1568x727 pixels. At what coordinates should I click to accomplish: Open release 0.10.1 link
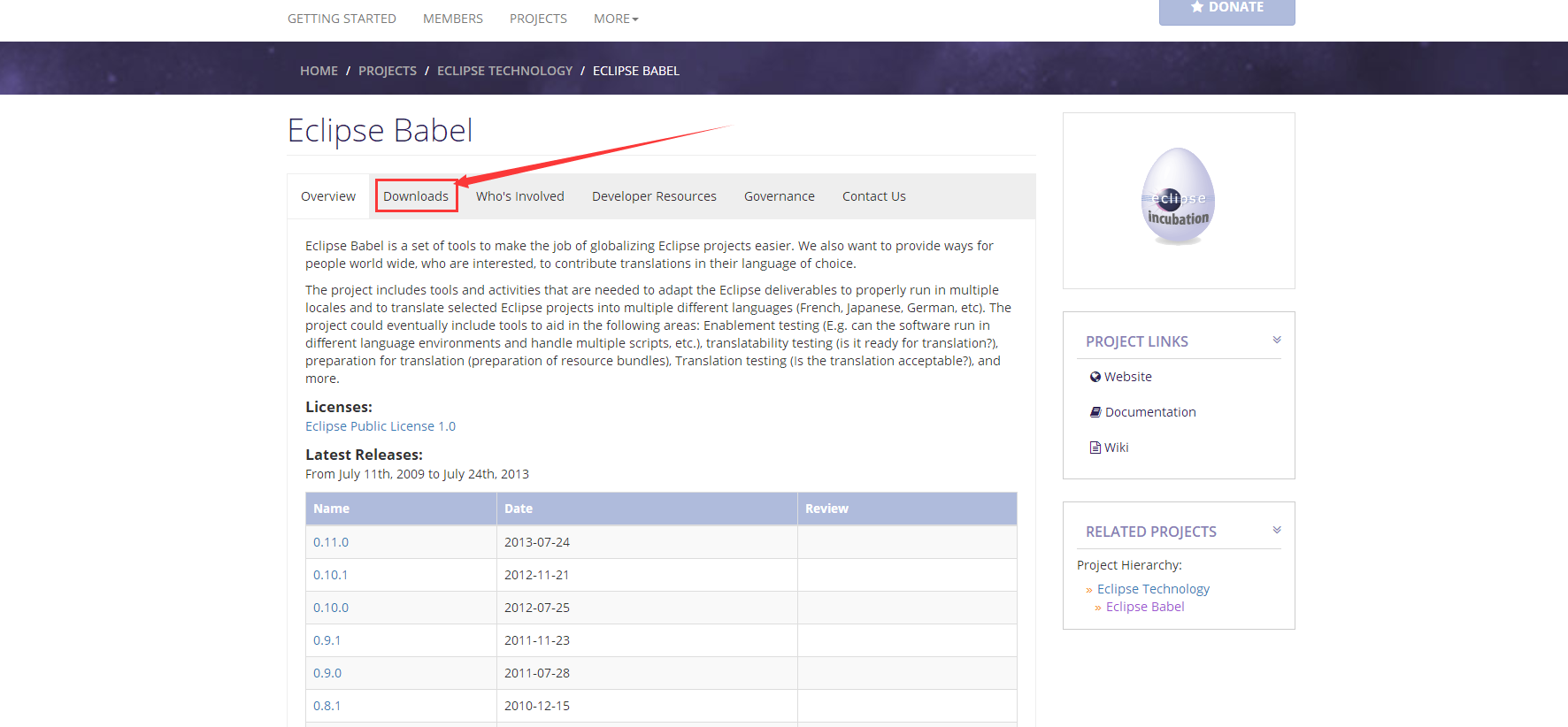point(331,575)
